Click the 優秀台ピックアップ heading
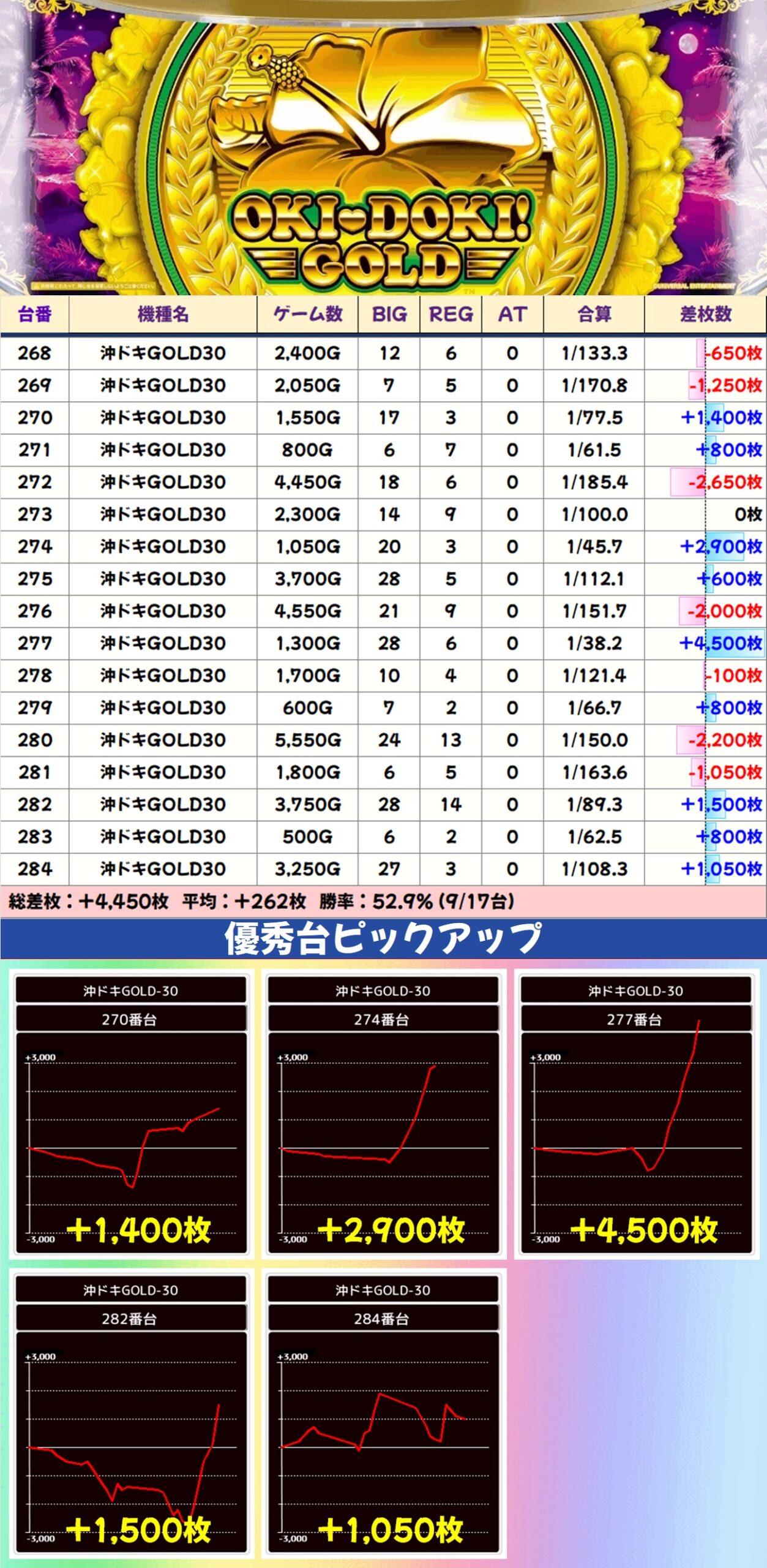 (383, 938)
